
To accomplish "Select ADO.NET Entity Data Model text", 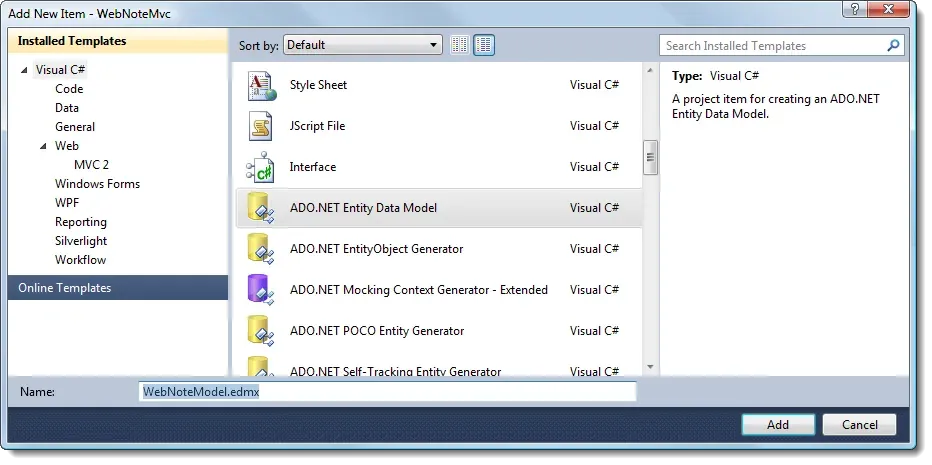I will click(x=363, y=208).
